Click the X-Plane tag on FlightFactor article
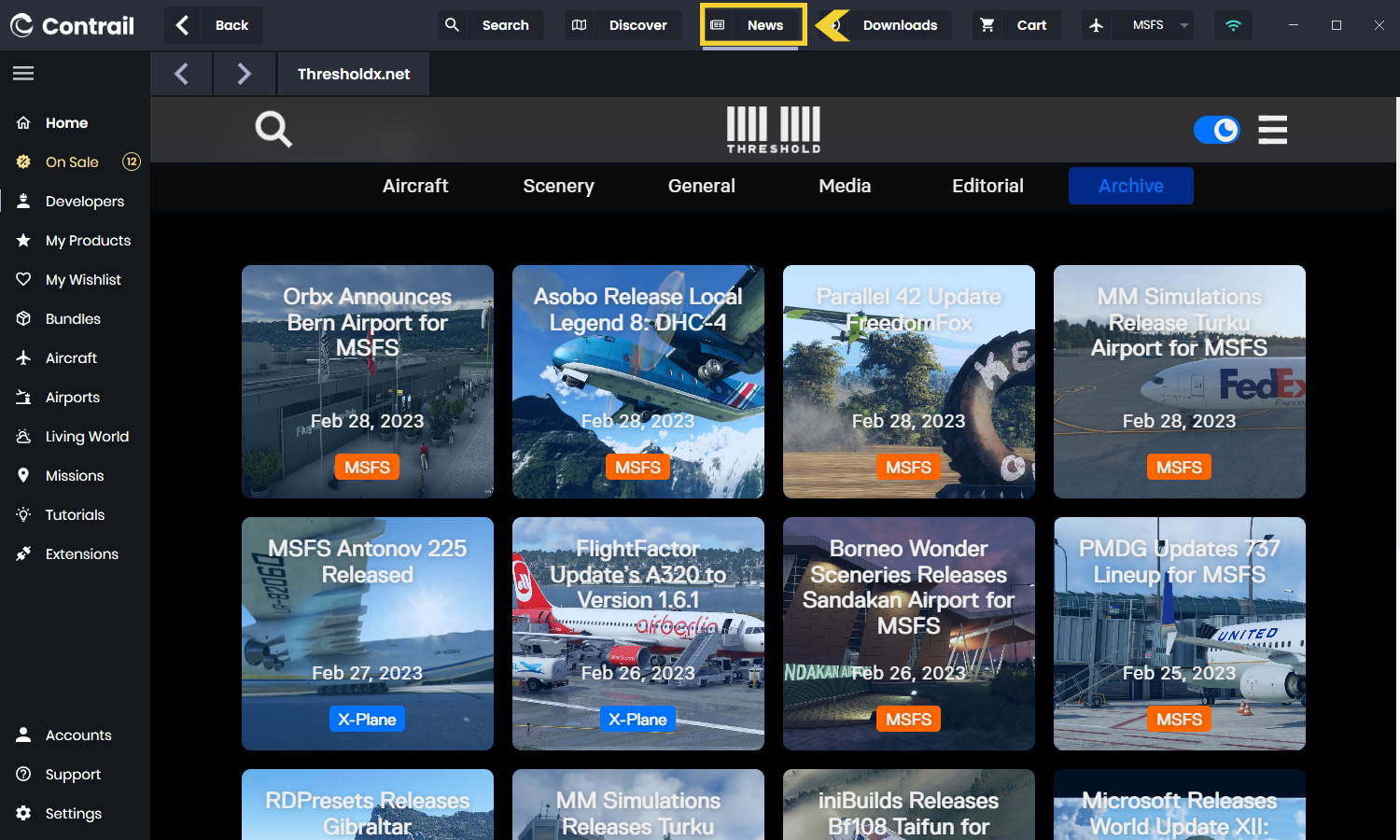Screen dimensions: 1400x840 coord(637,720)
